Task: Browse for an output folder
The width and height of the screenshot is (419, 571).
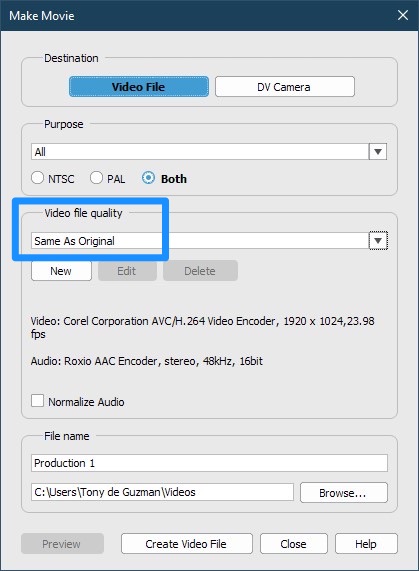Action: click(344, 493)
